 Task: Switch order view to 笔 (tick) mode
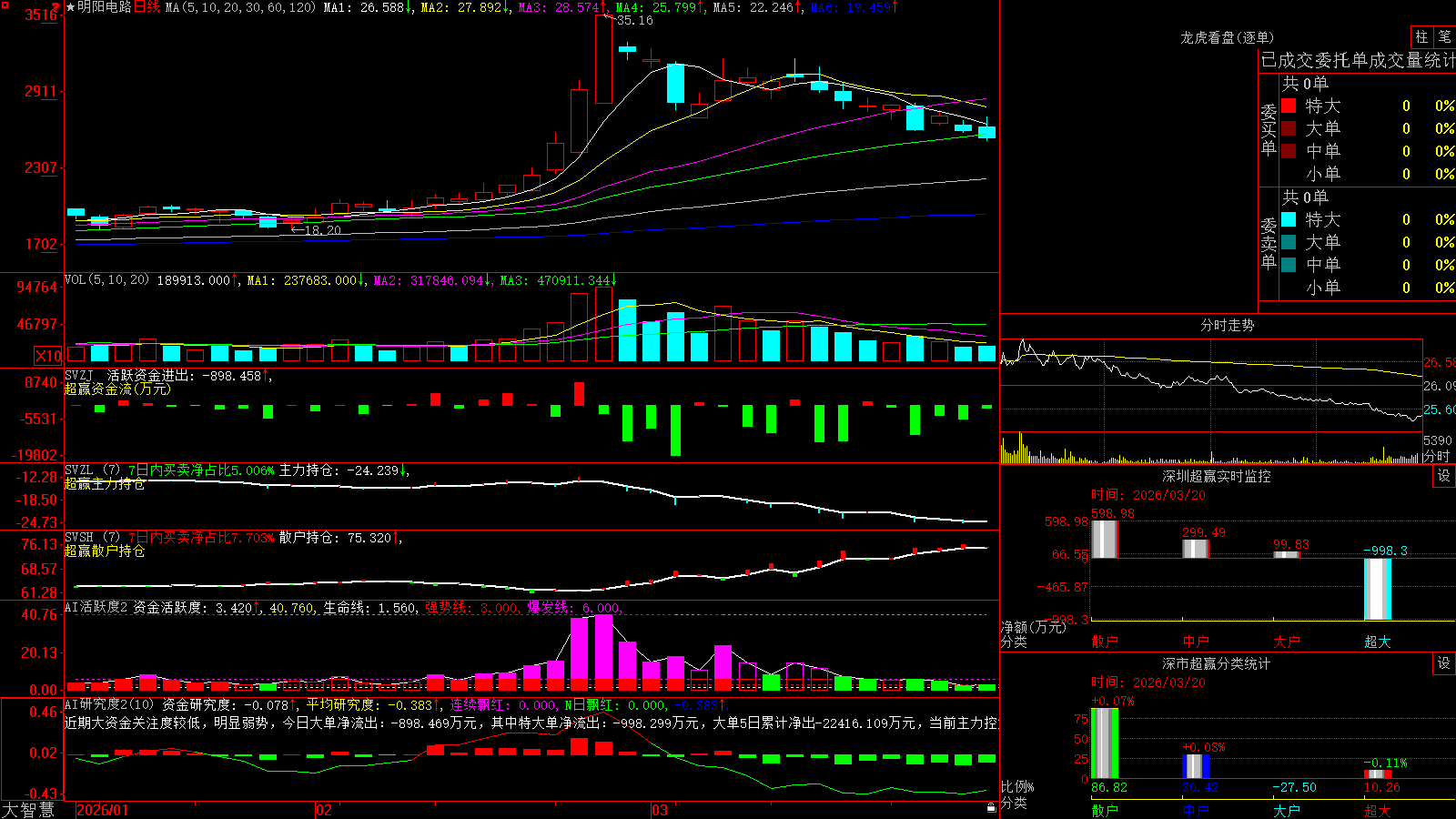1444,36
